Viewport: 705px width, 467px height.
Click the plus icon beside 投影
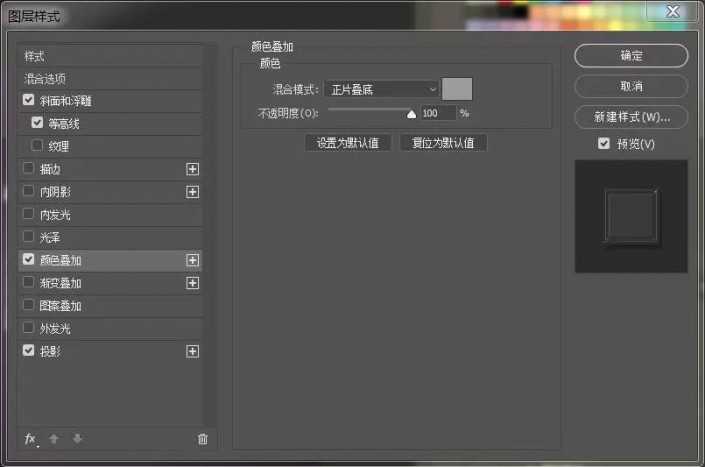coord(193,352)
